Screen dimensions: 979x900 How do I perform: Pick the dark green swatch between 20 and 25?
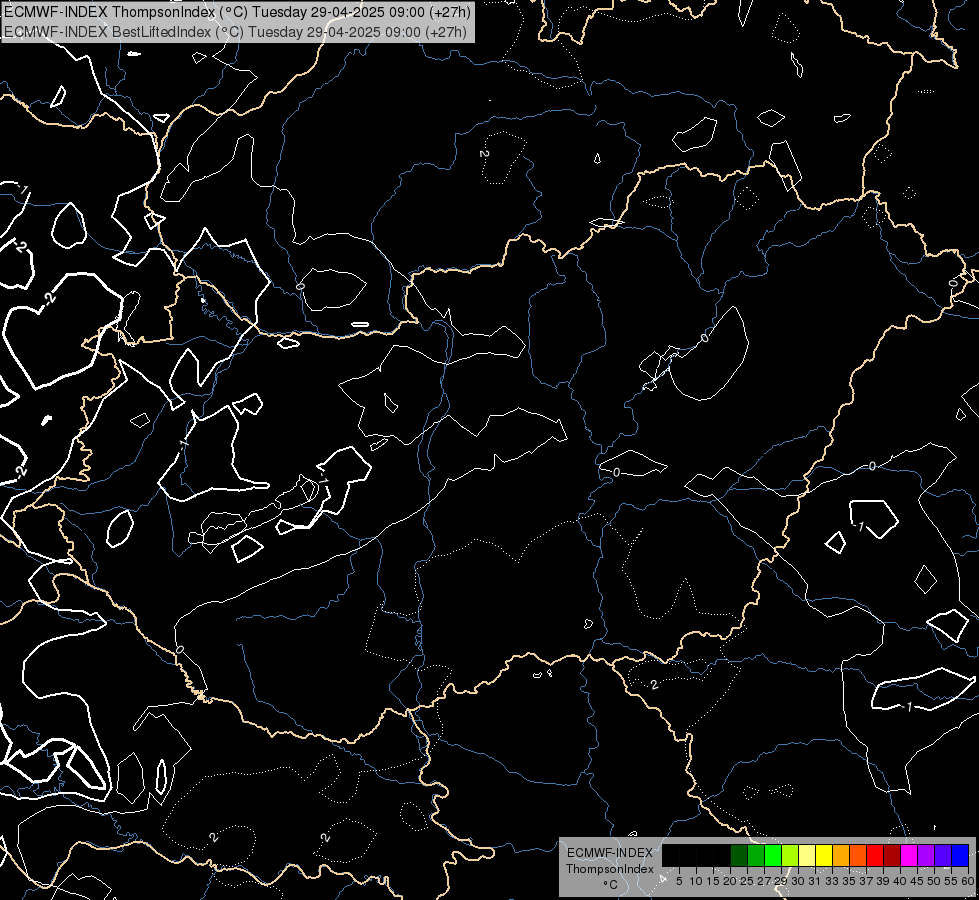click(x=739, y=855)
